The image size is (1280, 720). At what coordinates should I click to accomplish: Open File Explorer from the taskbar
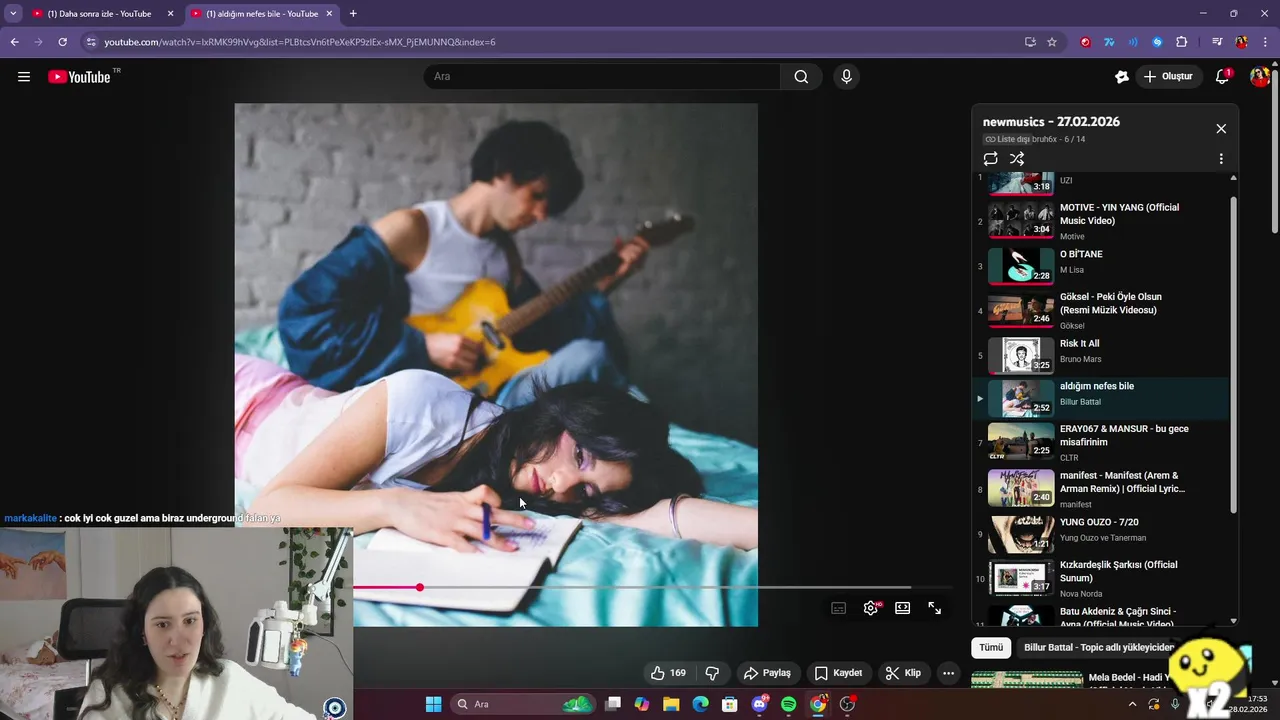671,704
